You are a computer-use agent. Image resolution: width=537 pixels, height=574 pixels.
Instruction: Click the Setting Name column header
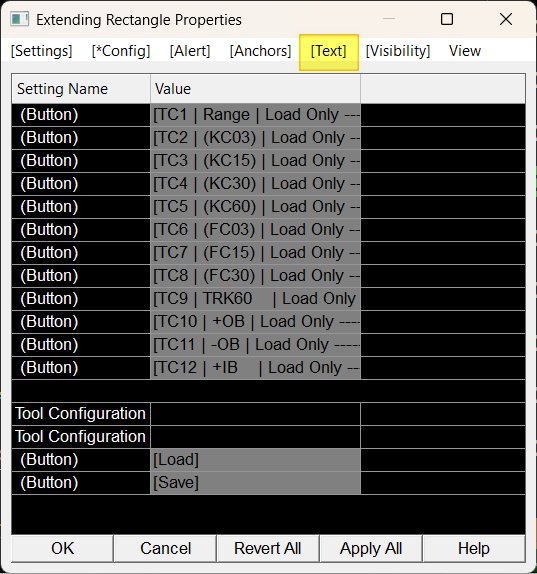[81, 89]
